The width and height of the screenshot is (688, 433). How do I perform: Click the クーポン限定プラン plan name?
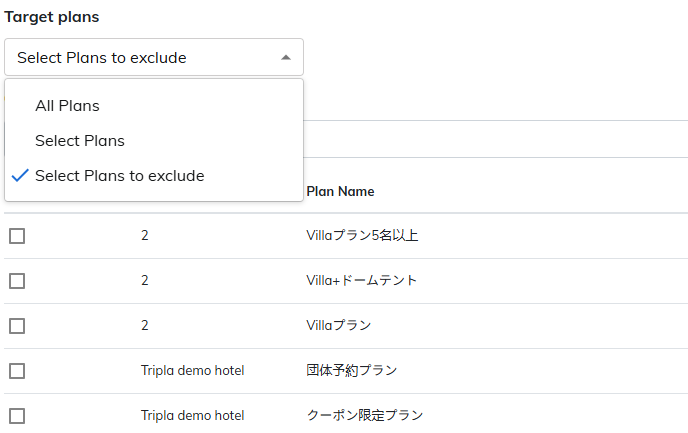coord(364,416)
